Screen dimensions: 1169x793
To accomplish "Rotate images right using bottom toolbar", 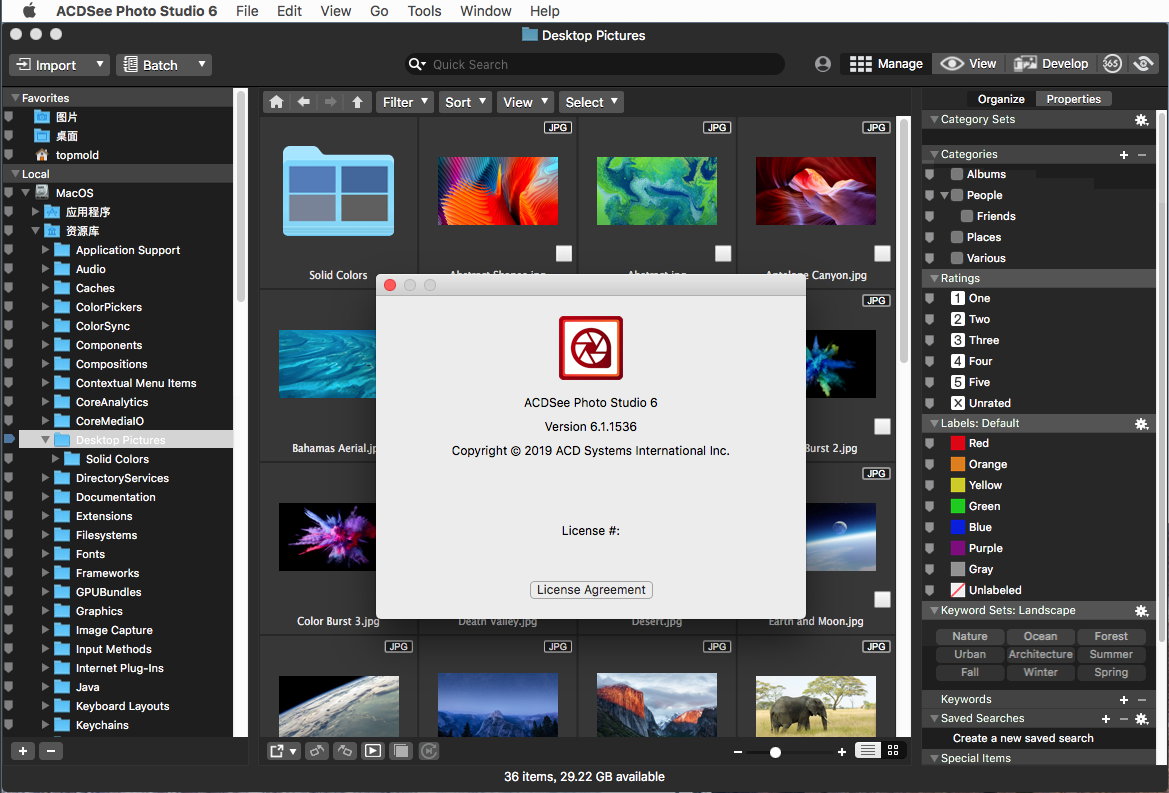I will click(344, 751).
